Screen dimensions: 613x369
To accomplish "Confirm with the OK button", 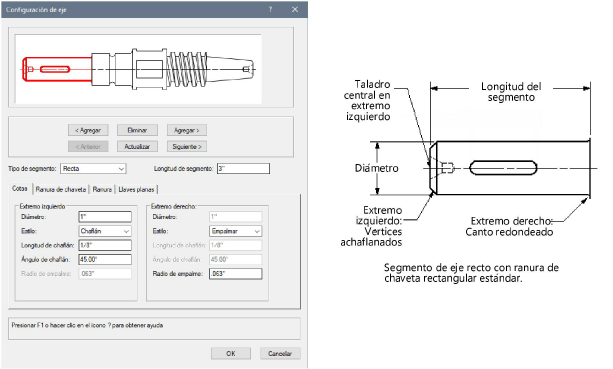I will [x=231, y=353].
